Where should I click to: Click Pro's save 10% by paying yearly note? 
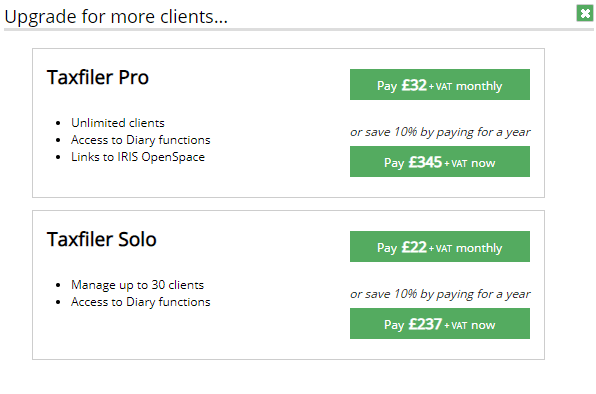[440, 132]
